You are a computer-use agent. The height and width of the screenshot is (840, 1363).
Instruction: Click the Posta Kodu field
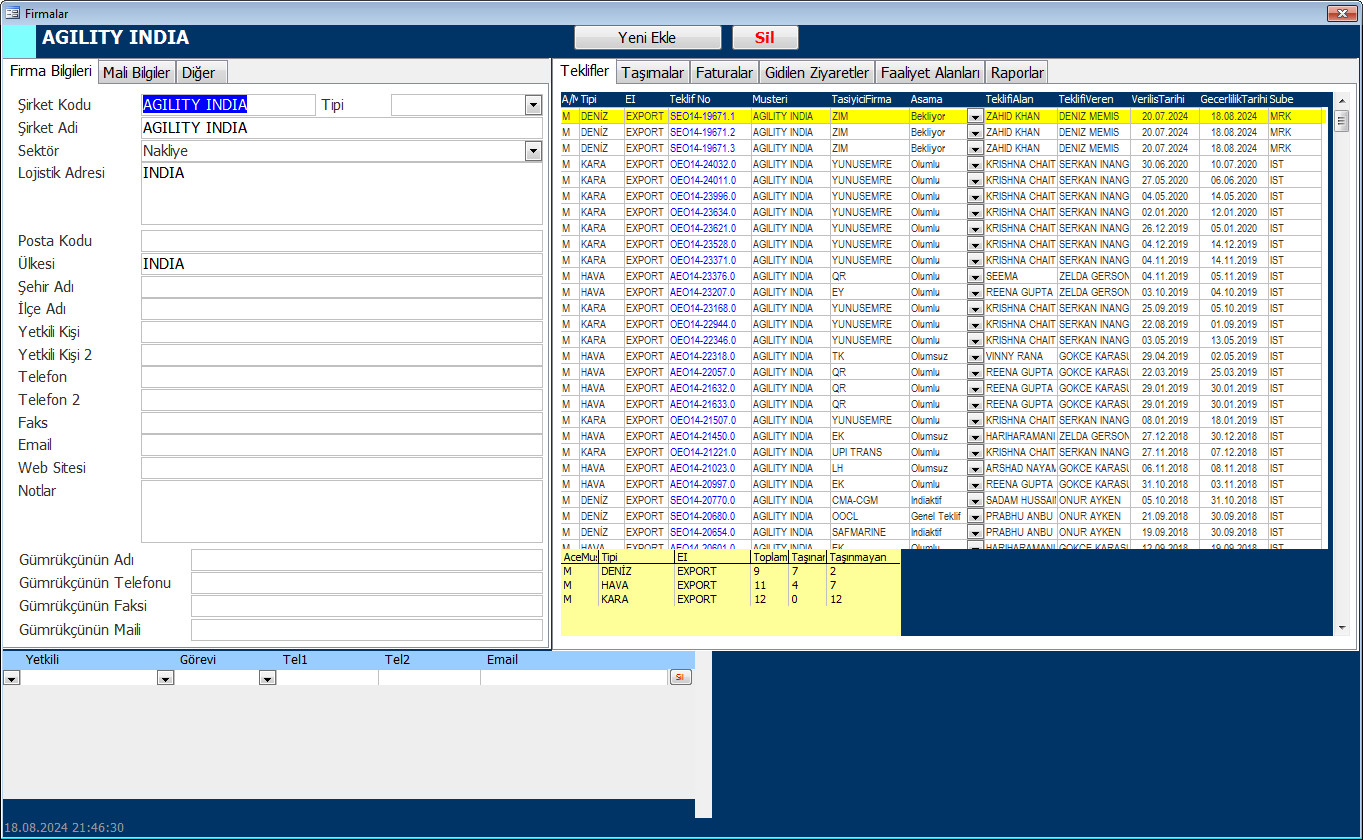click(x=341, y=241)
